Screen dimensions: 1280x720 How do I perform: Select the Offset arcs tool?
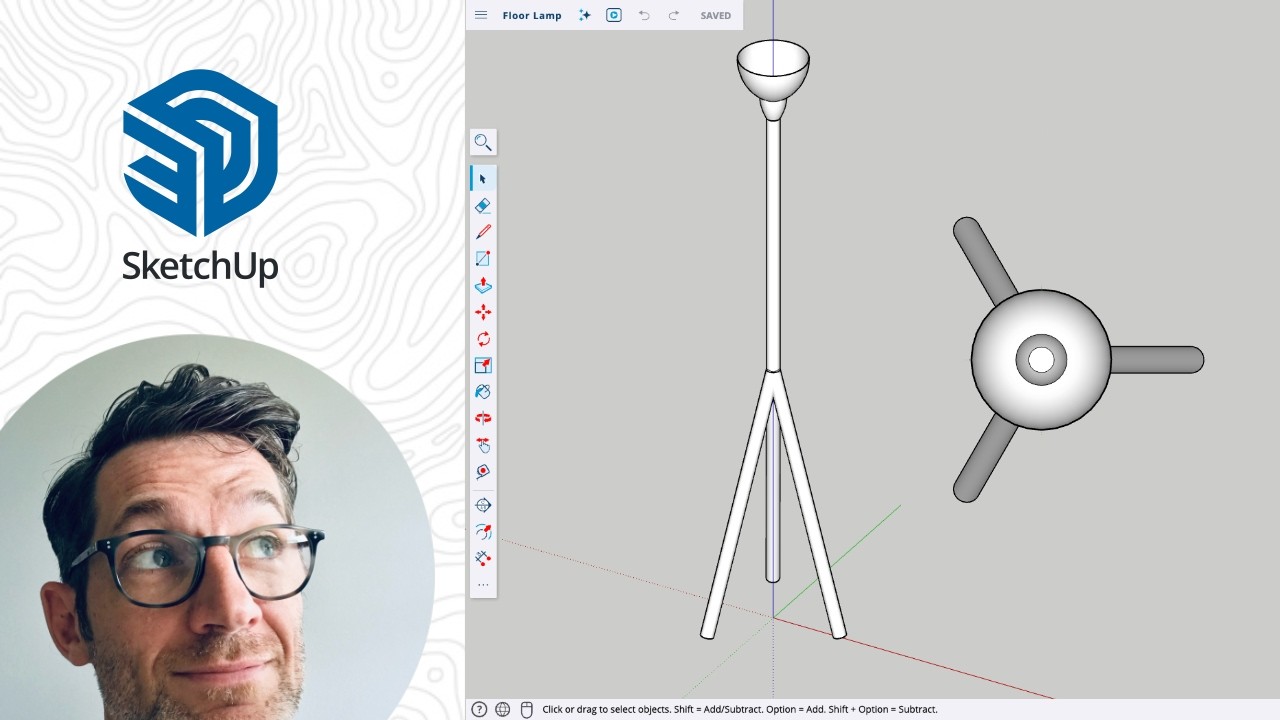pyautogui.click(x=483, y=532)
